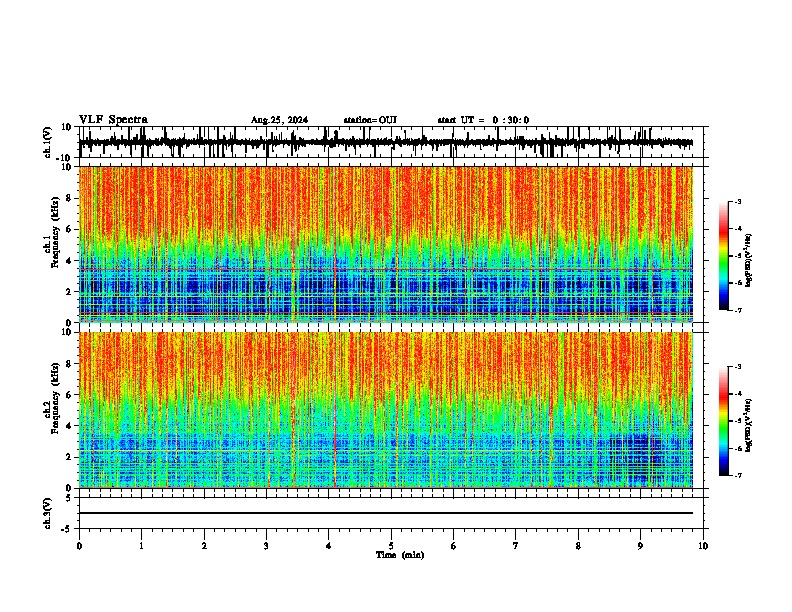Click the "-7" label on ch.1 color bar

pyautogui.click(x=738, y=310)
